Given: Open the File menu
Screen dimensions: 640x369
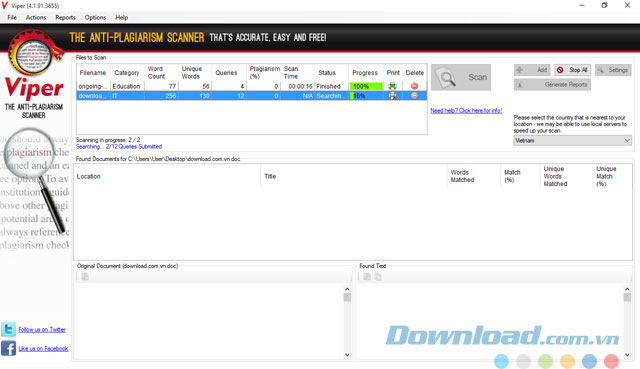Looking at the screenshot, I should (x=12, y=18).
